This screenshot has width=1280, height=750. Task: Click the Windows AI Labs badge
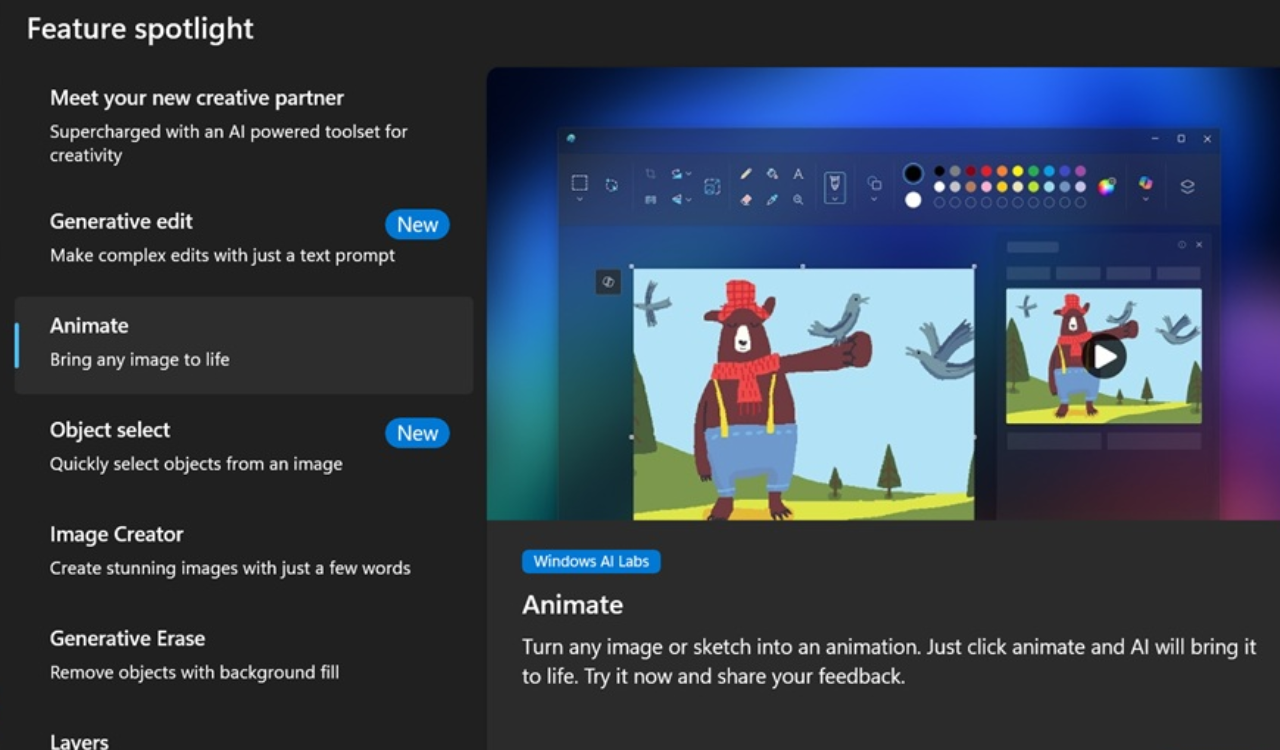click(591, 561)
